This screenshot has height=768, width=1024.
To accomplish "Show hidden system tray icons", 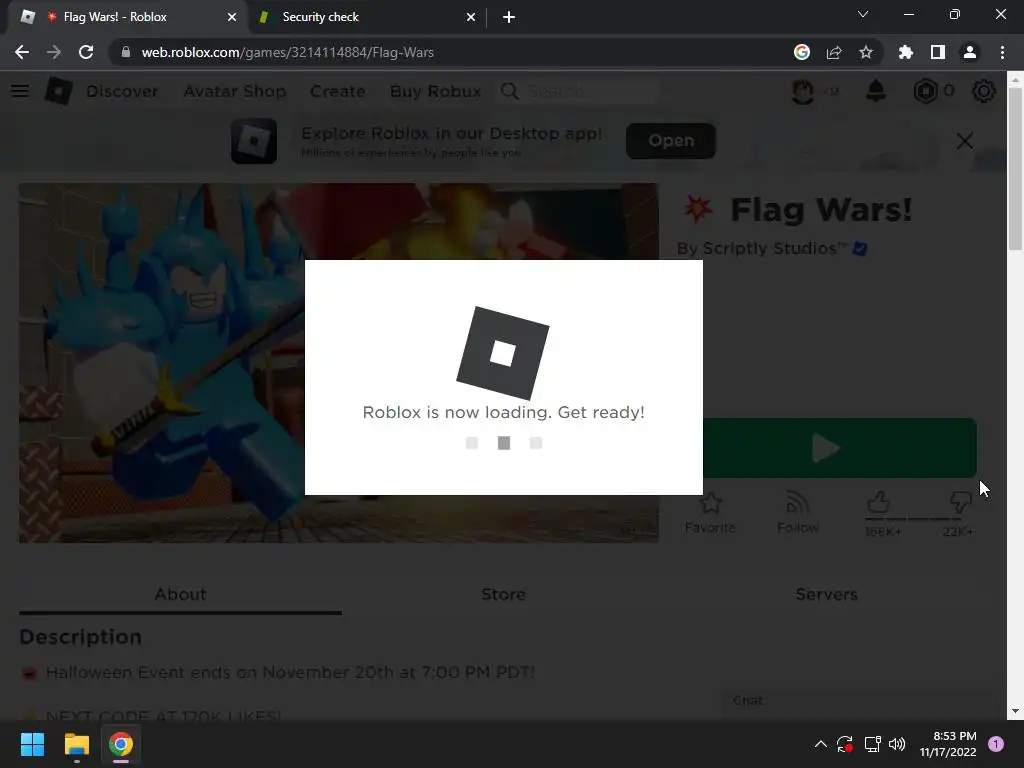I will tap(821, 744).
